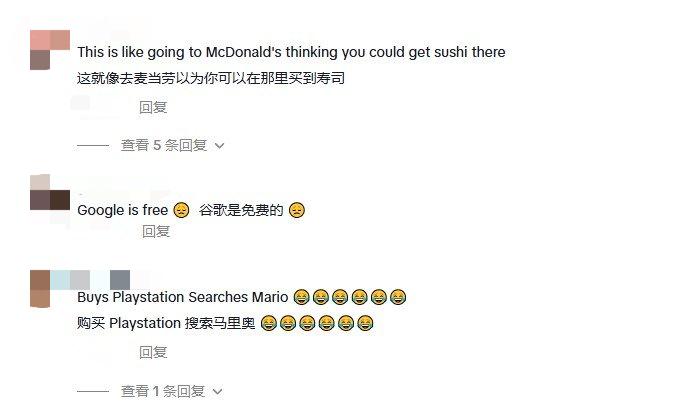Click Chinese translation 这就像去麦当劳 line

[211, 78]
